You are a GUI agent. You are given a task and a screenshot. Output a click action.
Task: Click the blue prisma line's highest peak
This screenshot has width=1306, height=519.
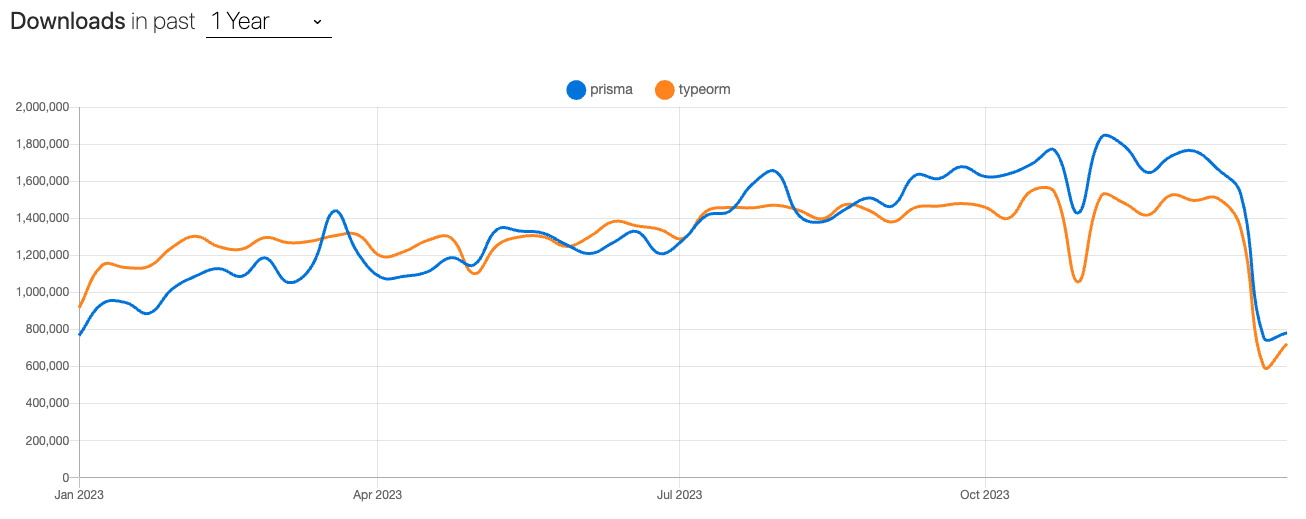tap(1104, 135)
